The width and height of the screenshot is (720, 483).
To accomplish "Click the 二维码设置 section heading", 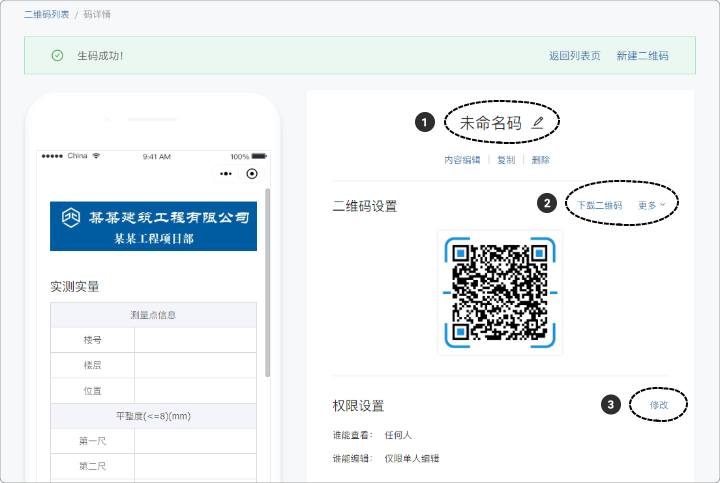I will 365,206.
